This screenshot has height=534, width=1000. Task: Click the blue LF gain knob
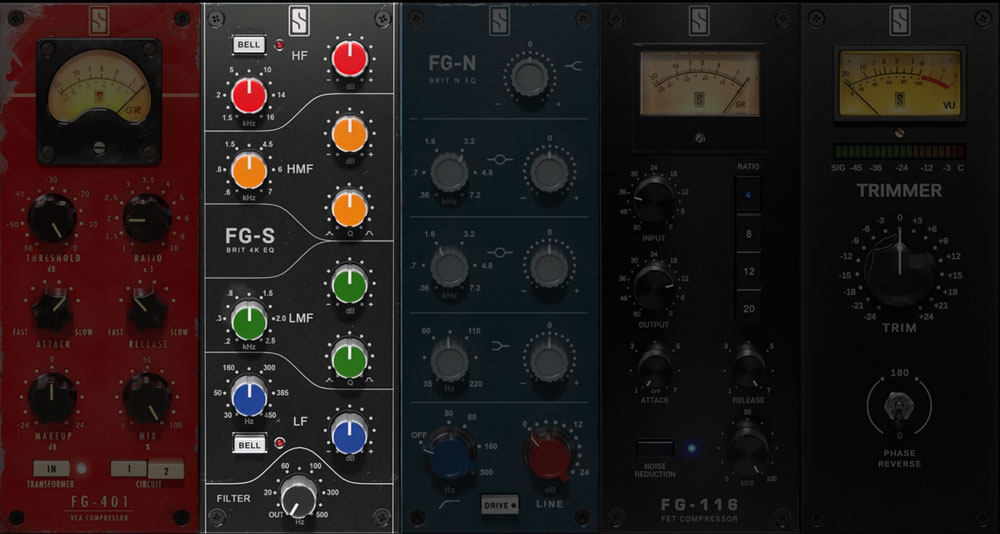pyautogui.click(x=349, y=436)
